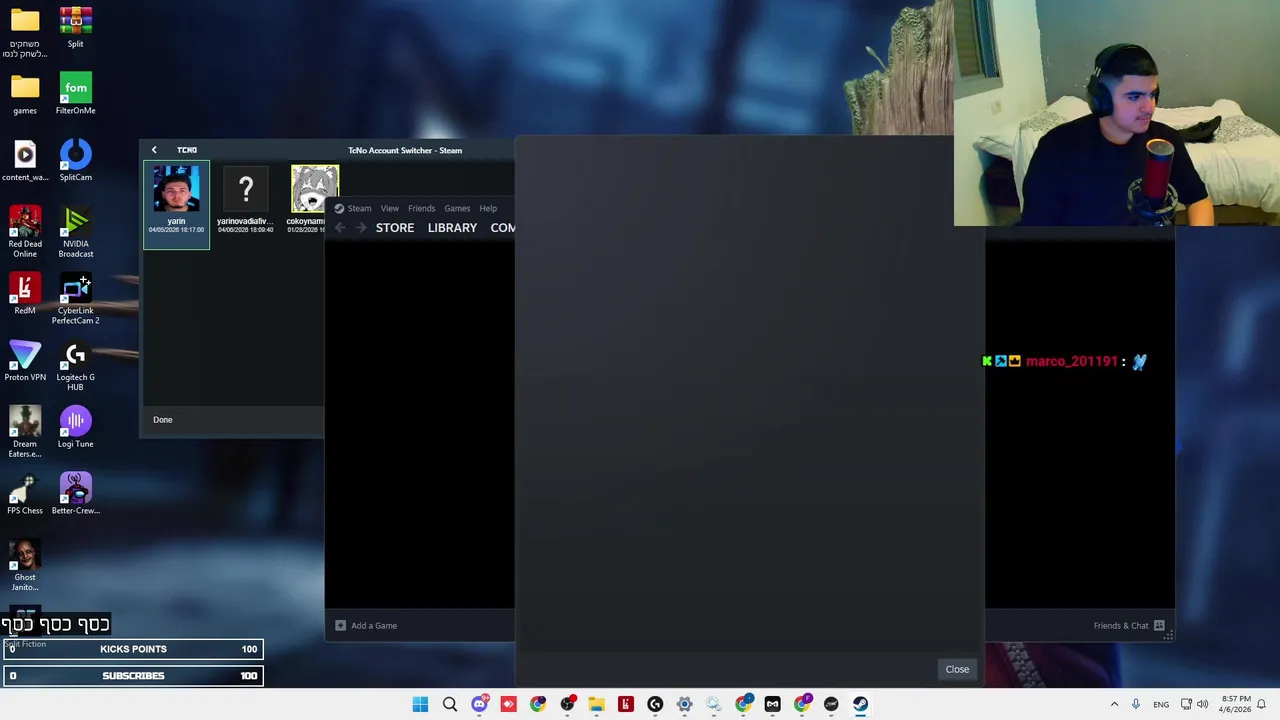Launch SplitCam from the desktop
Screen dimensions: 1280x720
pos(75,160)
